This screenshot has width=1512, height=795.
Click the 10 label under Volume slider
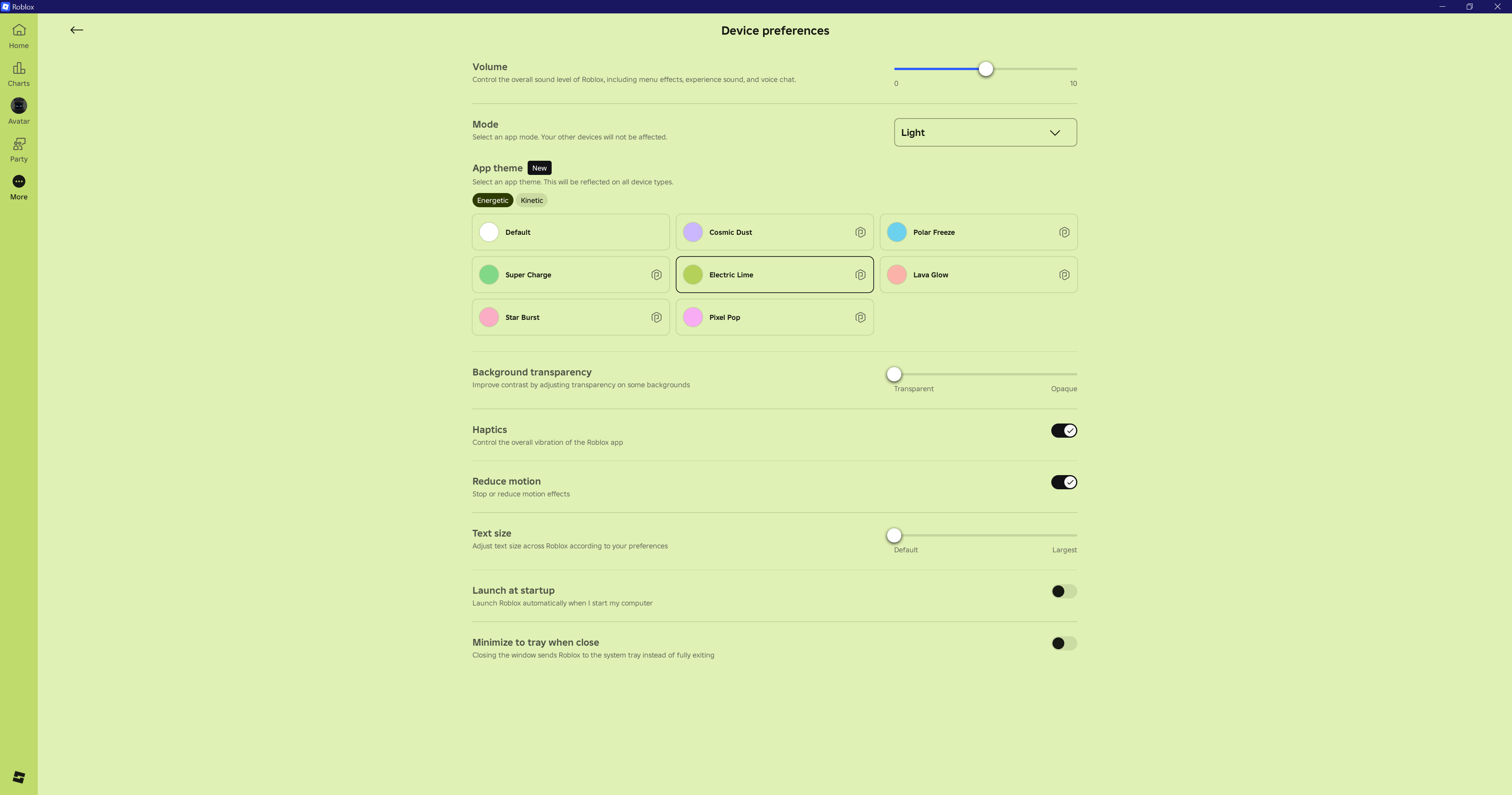(1073, 84)
